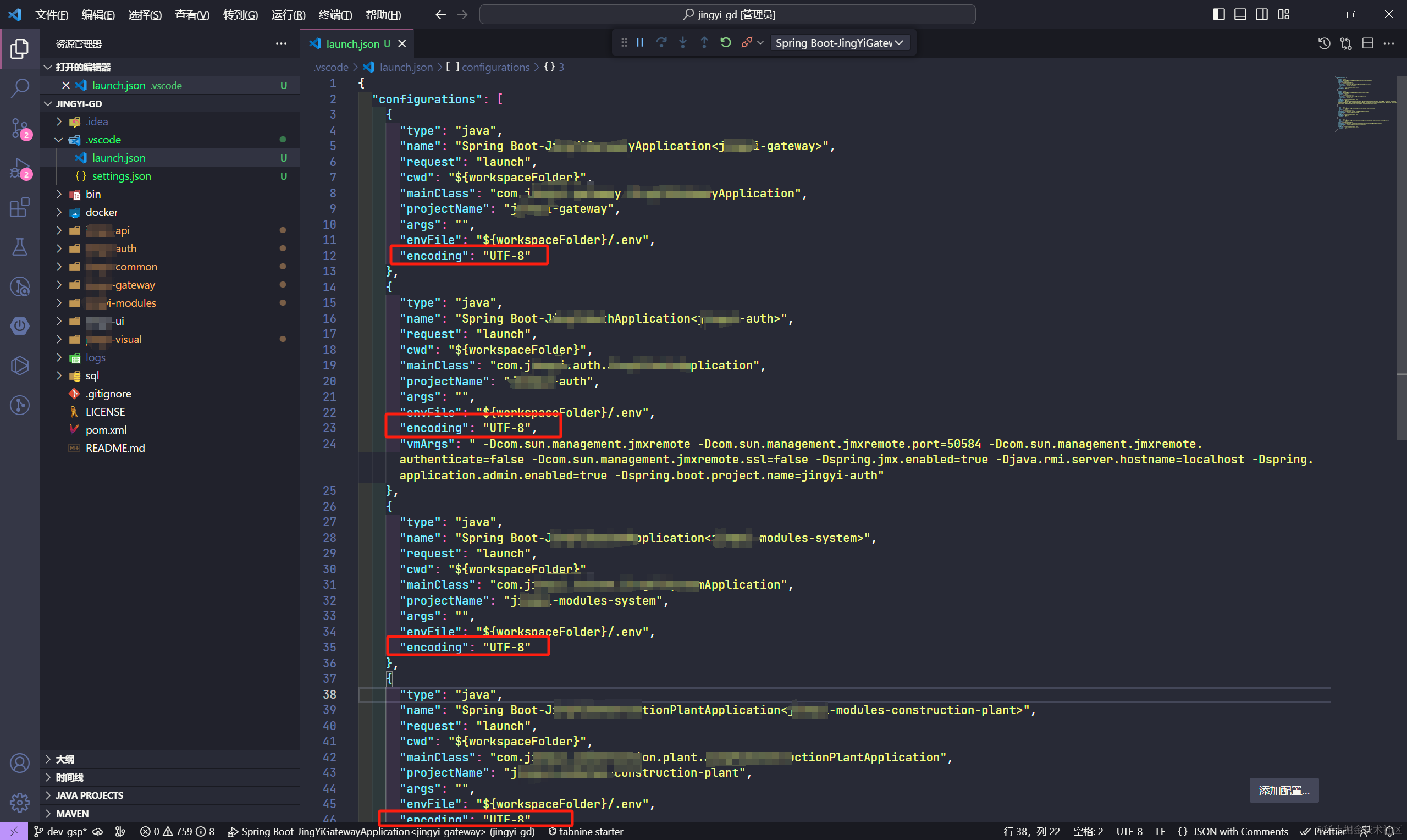The height and width of the screenshot is (840, 1407).
Task: Expand the JAVA PROJECTS section
Action: [x=90, y=795]
